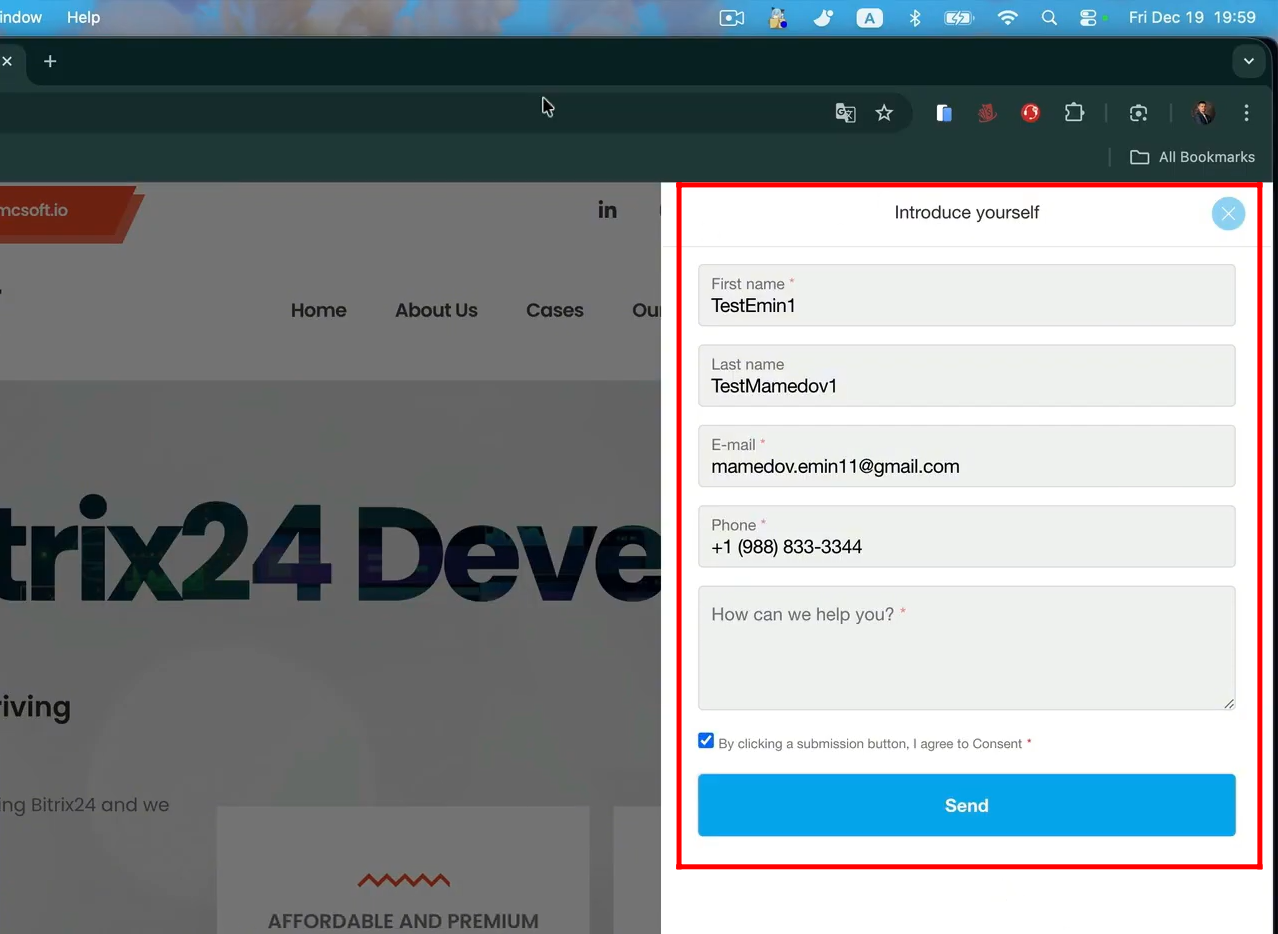Click the Google Translate icon in address bar
Image resolution: width=1278 pixels, height=934 pixels.
coord(845,113)
